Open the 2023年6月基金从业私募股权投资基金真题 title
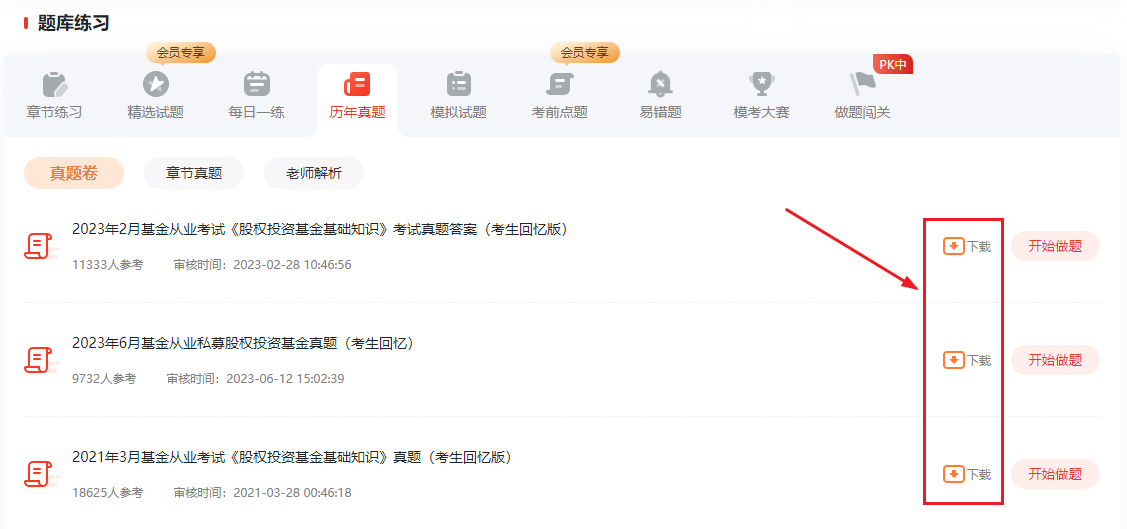 (x=243, y=344)
